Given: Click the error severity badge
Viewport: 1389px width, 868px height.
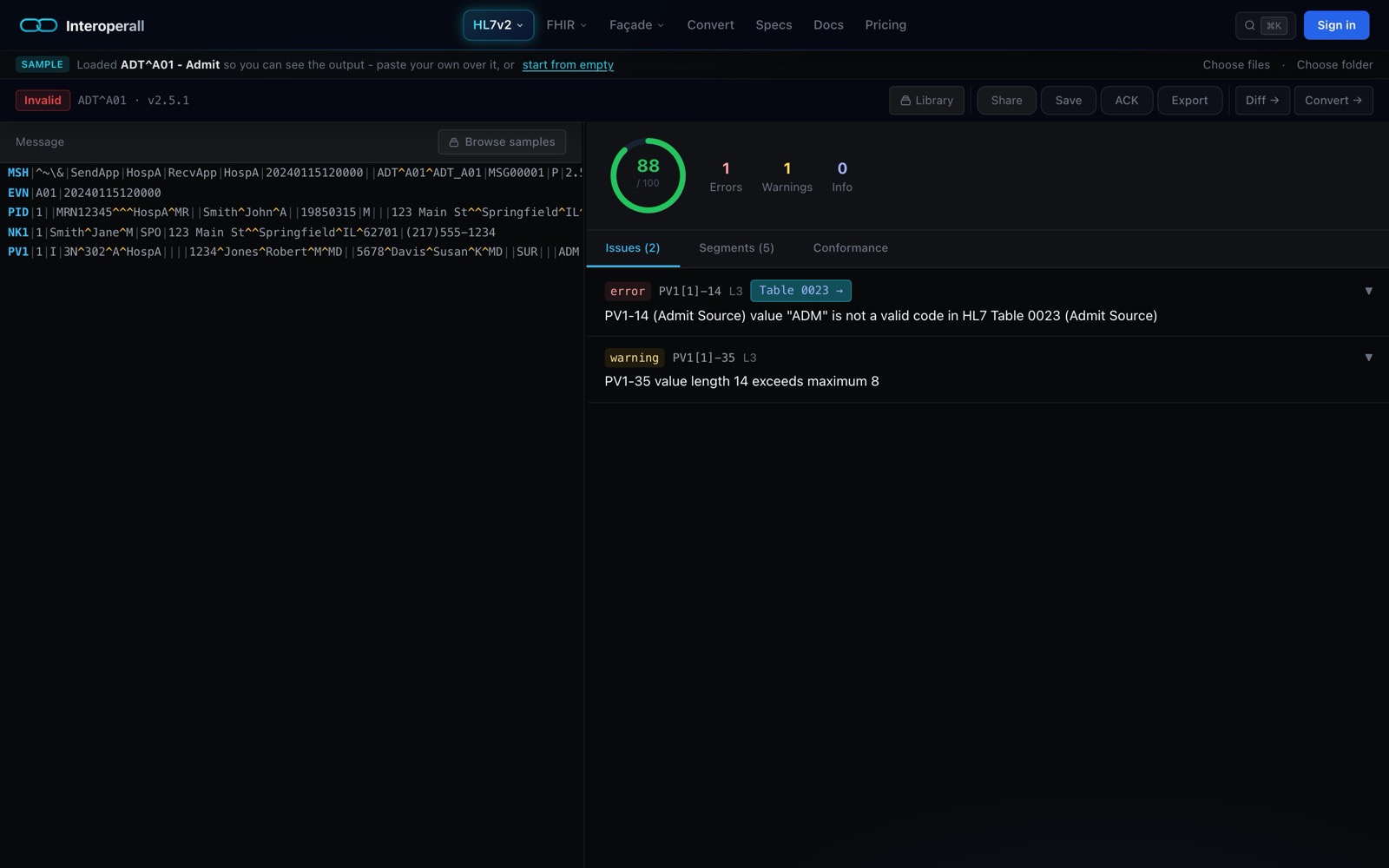Looking at the screenshot, I should pos(627,292).
